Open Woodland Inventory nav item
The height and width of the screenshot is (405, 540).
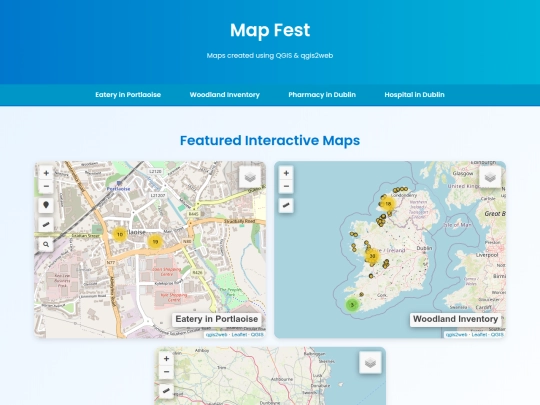(225, 95)
